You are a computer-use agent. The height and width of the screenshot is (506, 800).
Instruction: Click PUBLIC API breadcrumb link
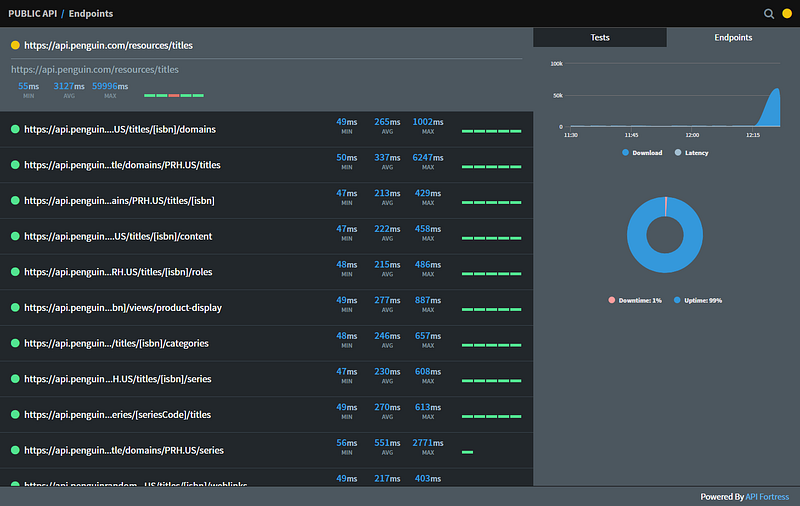33,14
